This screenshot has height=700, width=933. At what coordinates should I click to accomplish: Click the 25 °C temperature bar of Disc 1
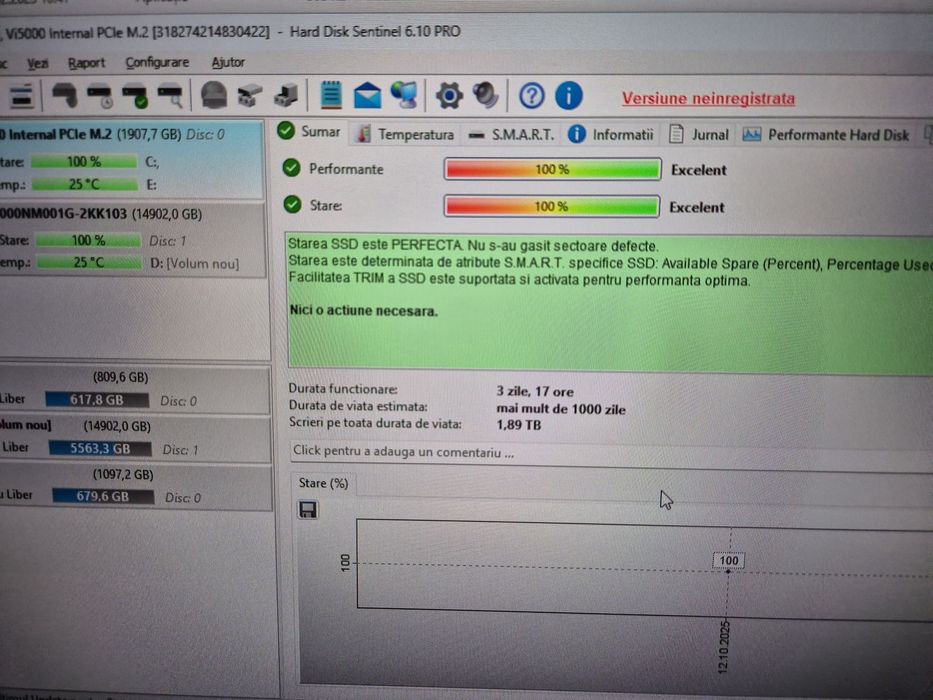coord(89,262)
